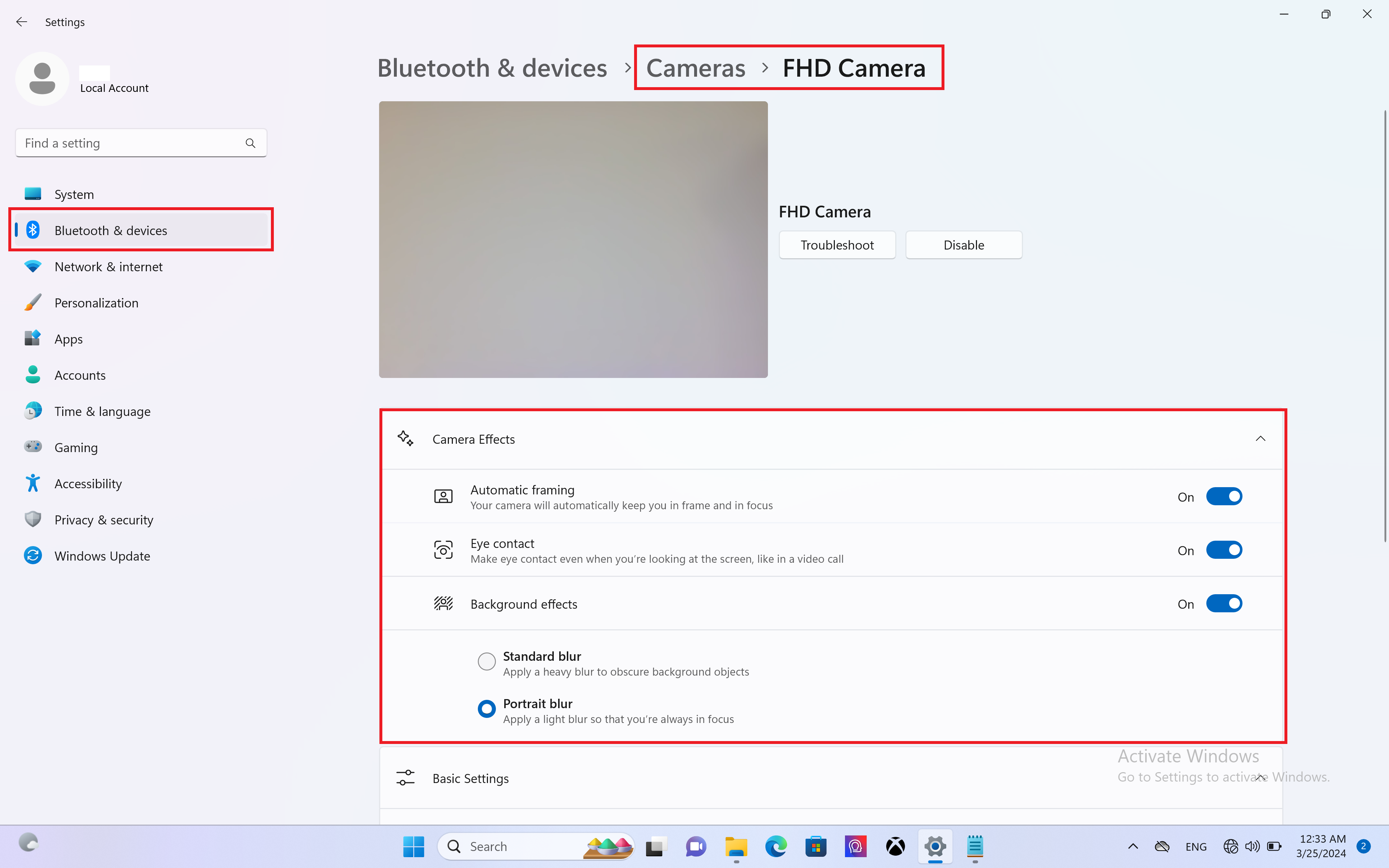Click the Disable camera button
The image size is (1389, 868).
(963, 245)
